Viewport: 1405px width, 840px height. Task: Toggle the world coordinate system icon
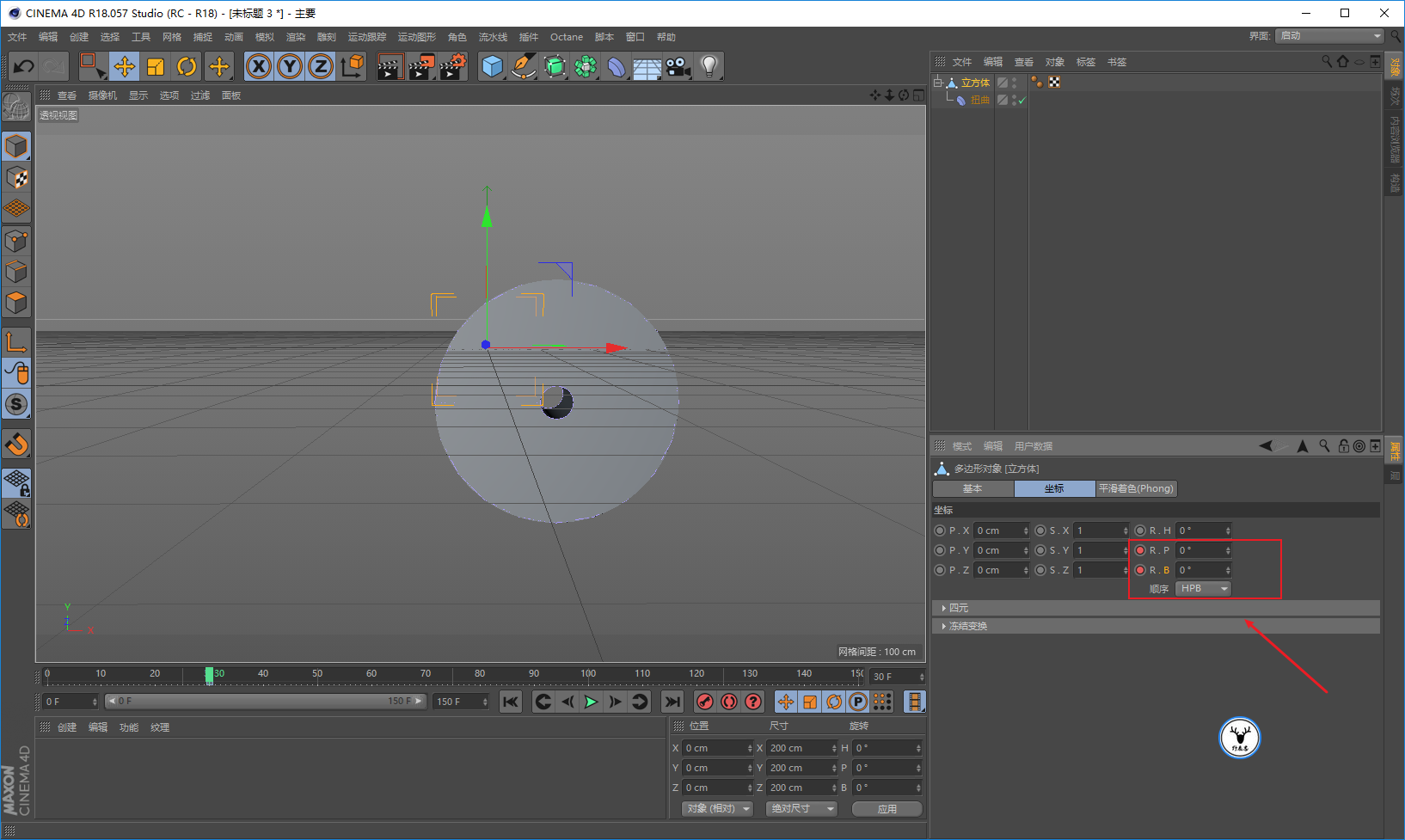(x=352, y=66)
